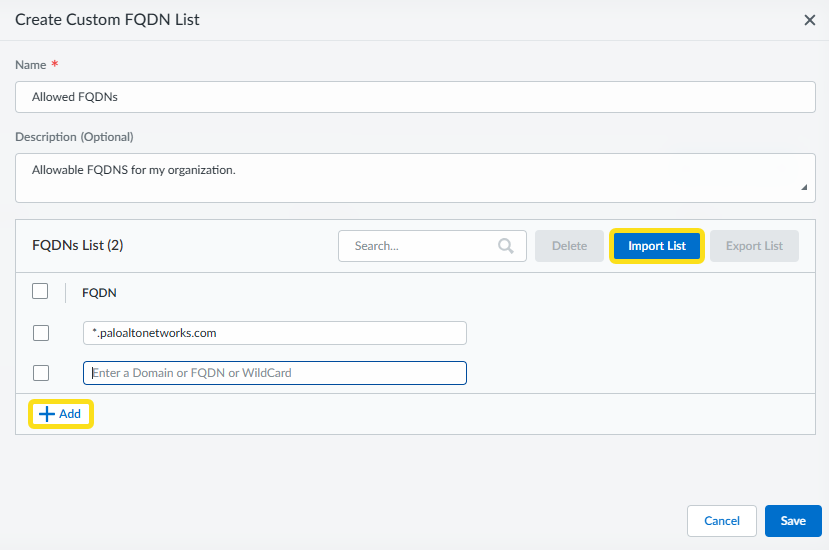
Task: Click the Name field label
Action: click(30, 65)
